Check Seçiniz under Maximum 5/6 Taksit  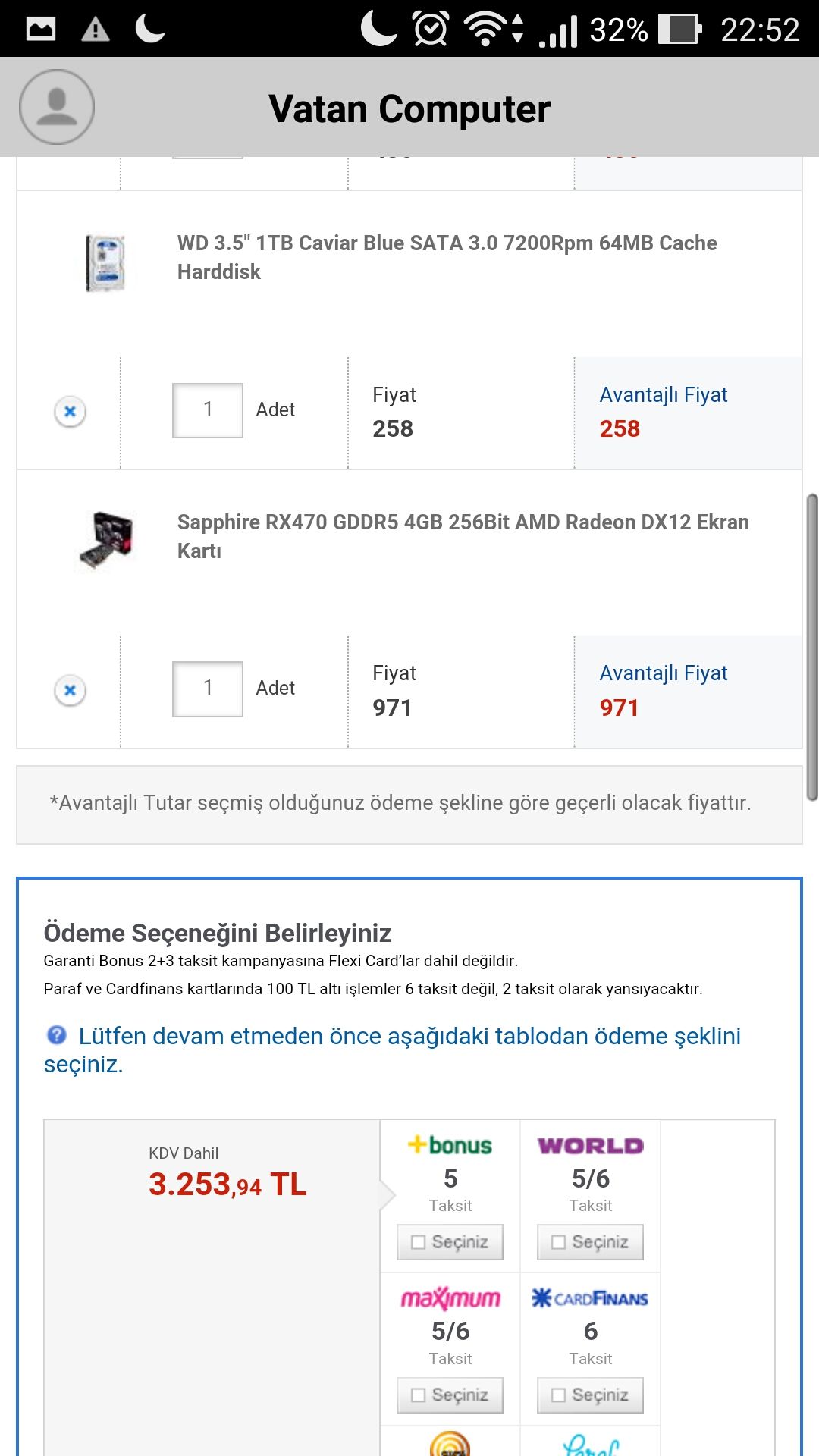pyautogui.click(x=450, y=1395)
